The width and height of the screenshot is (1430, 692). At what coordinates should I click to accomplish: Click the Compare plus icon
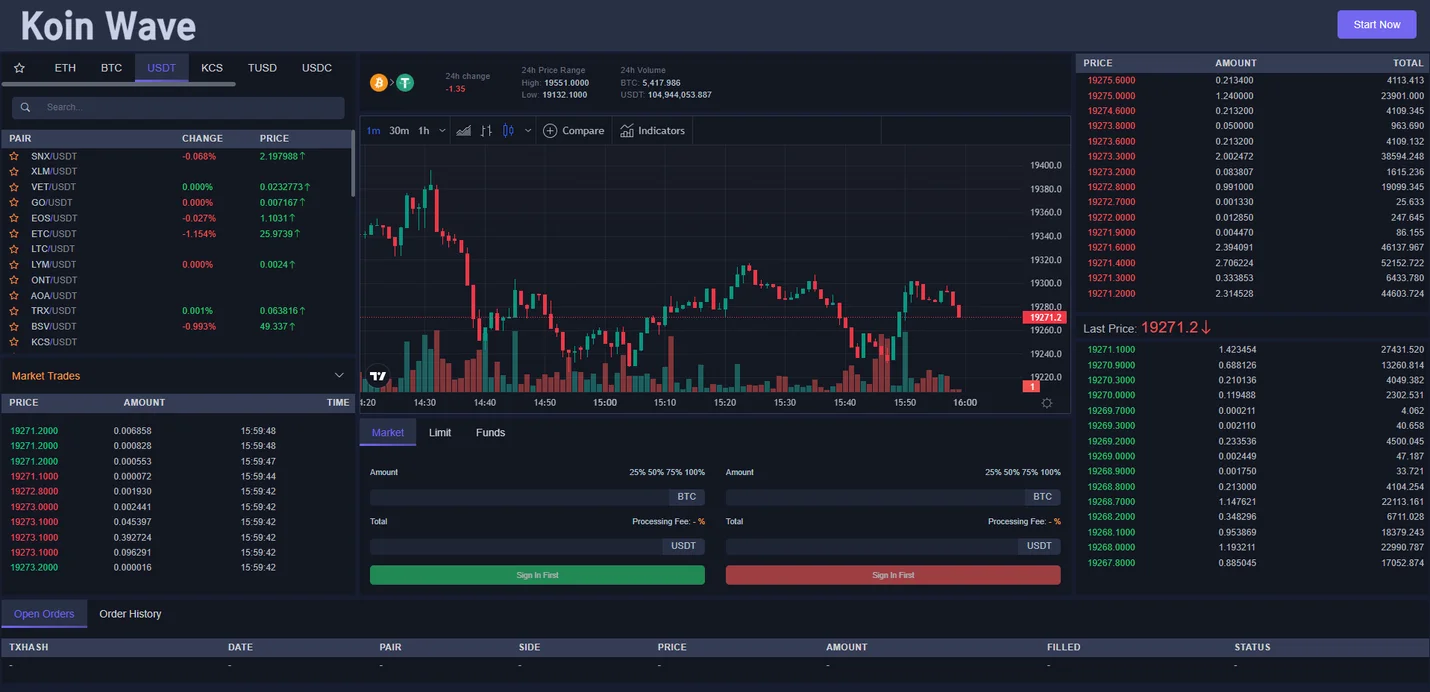(550, 131)
